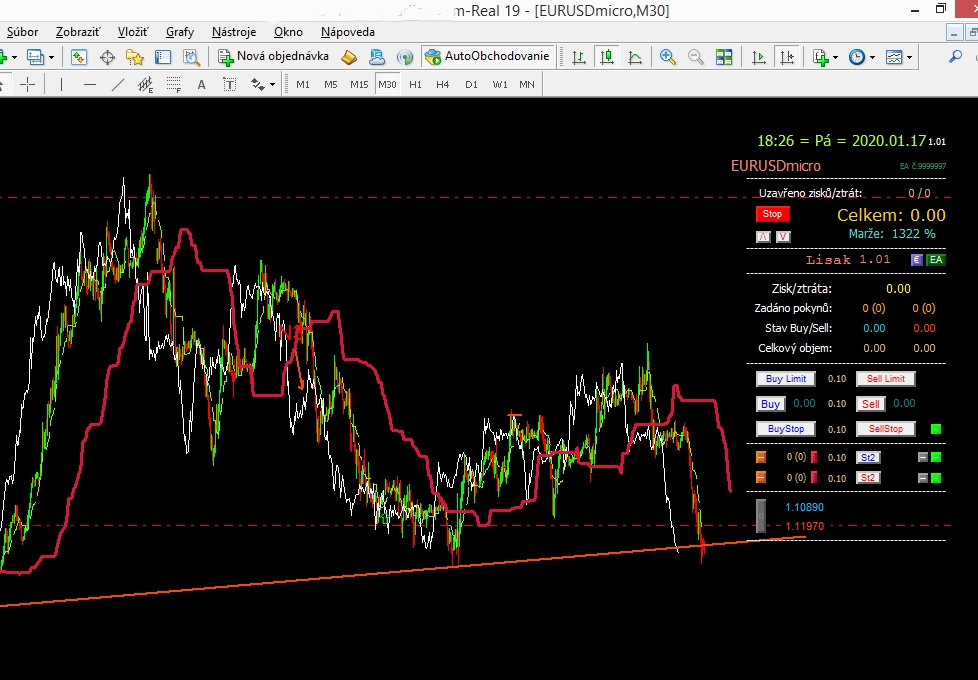Draw an equidistant channel

[x=145, y=84]
